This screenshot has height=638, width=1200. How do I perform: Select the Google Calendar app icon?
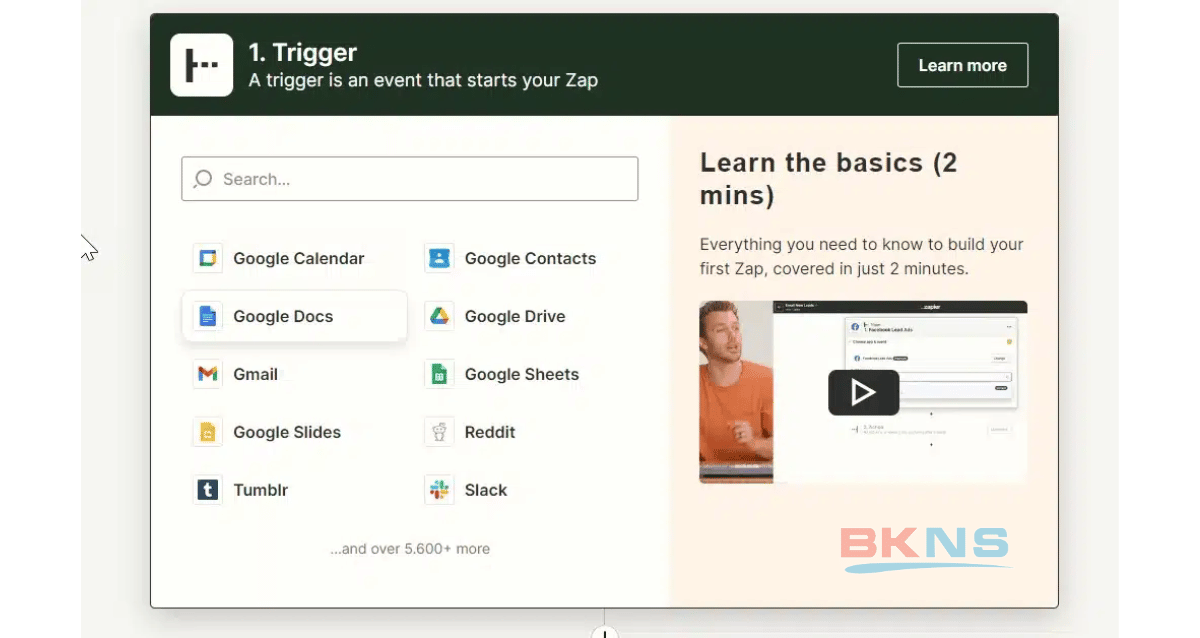pos(208,259)
